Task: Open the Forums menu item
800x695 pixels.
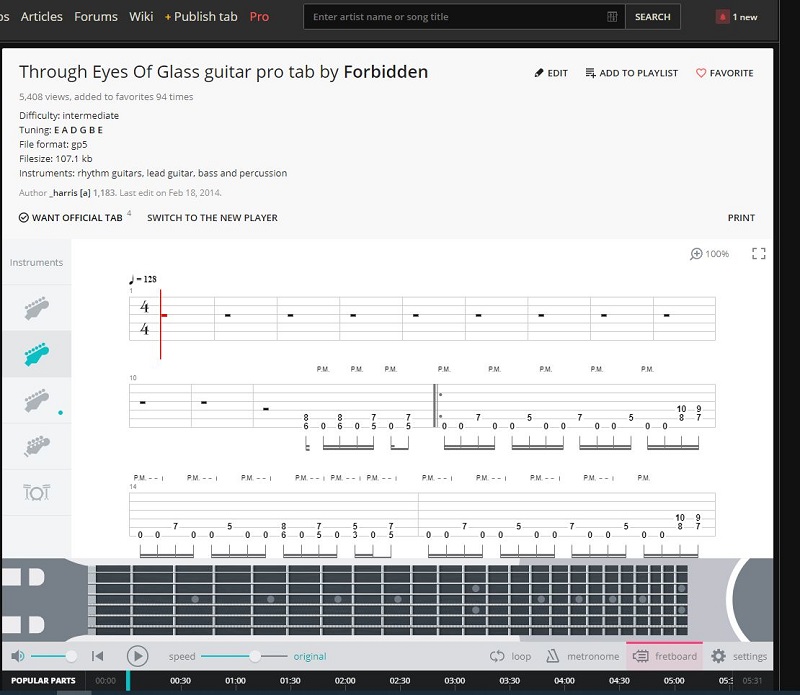Action: pyautogui.click(x=96, y=17)
